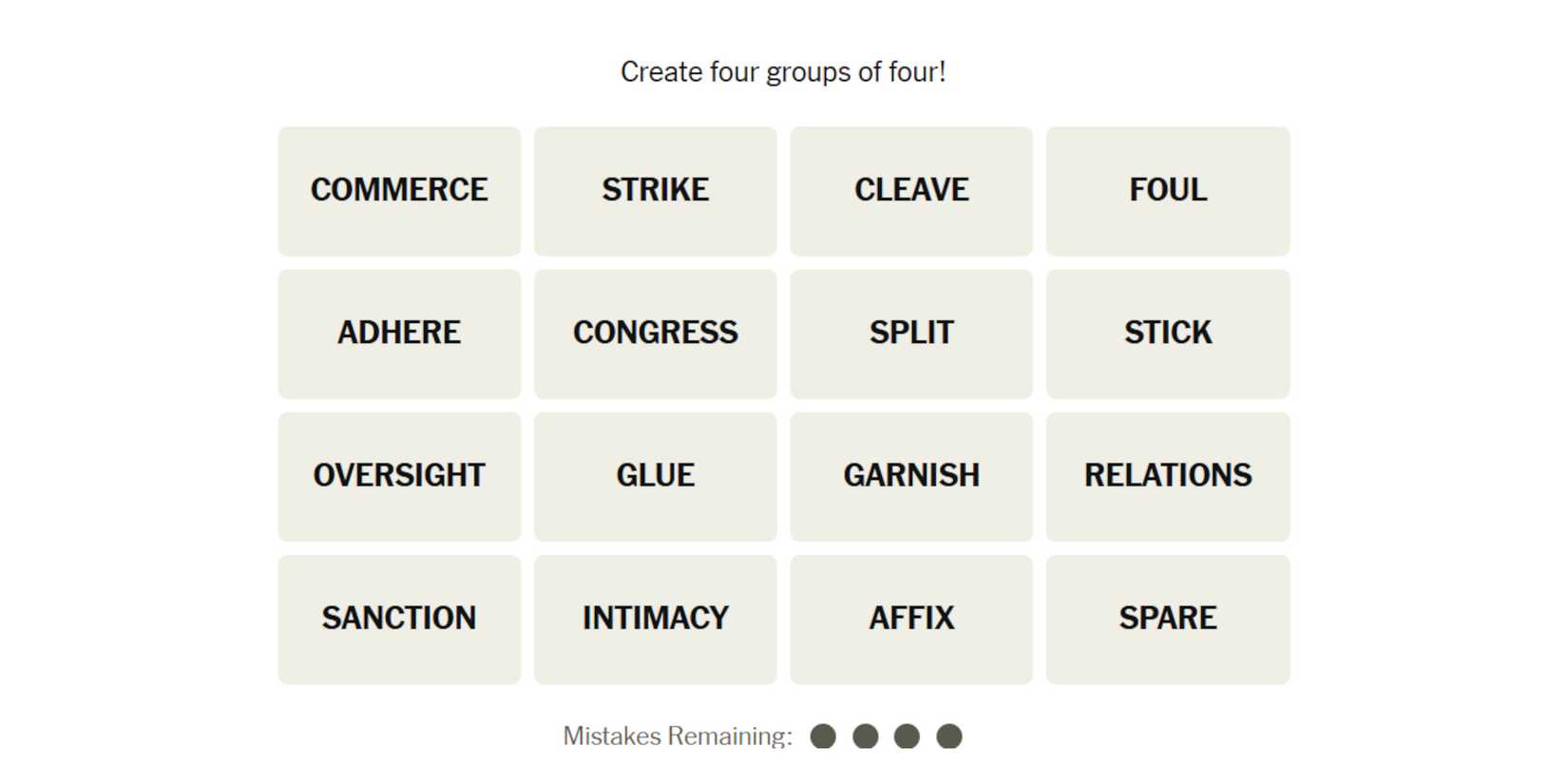Choose the FOUL word tile

[1168, 191]
